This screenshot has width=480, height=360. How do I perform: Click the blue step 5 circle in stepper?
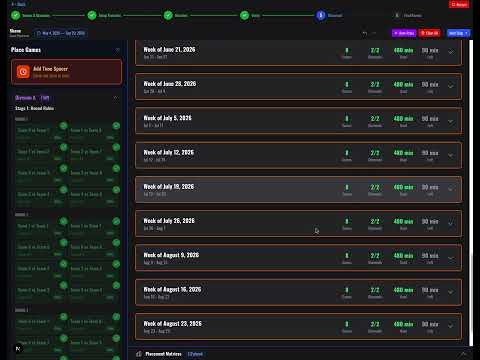[x=321, y=15]
